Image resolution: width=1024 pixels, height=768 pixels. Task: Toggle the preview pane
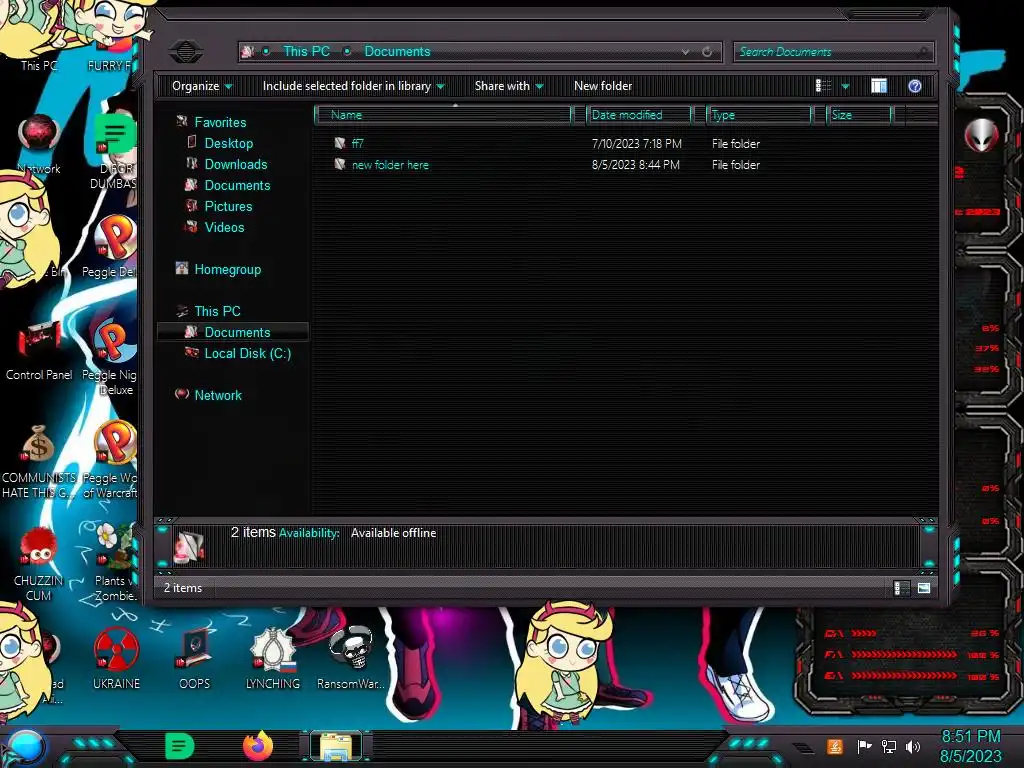tap(879, 86)
